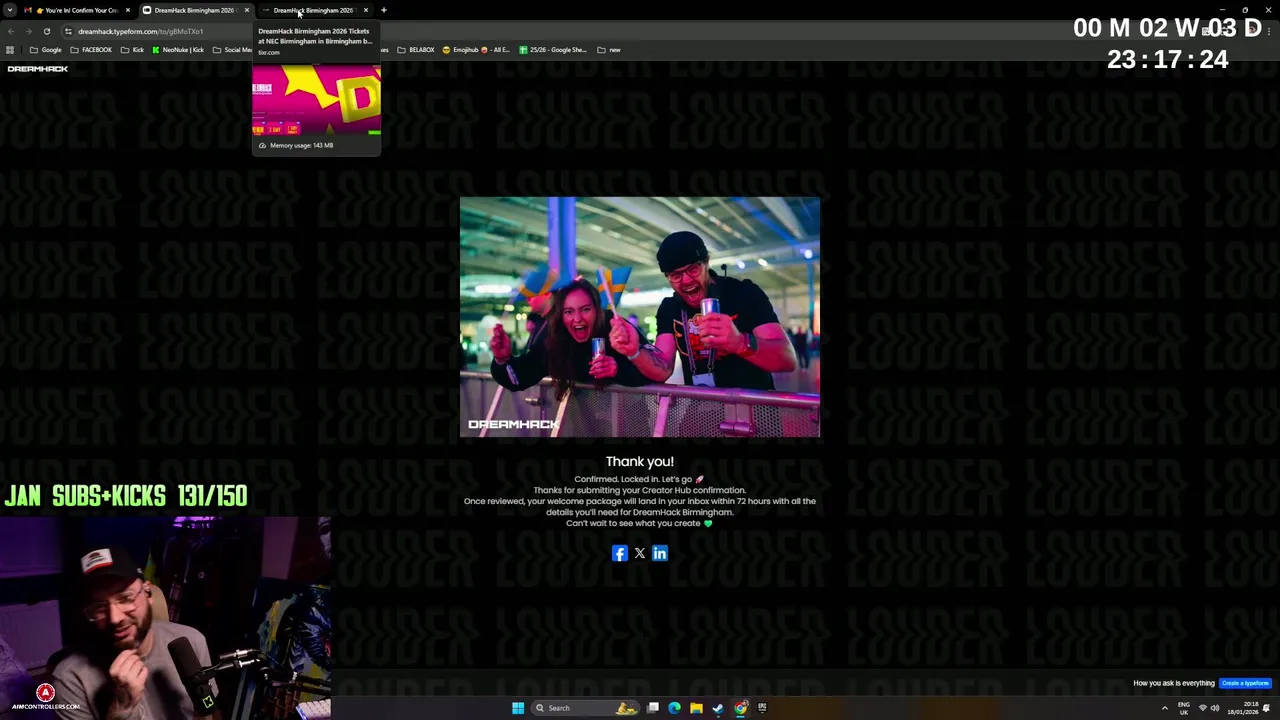The height and width of the screenshot is (720, 1280).
Task: Click the DreamHack crowd photo
Action: (640, 317)
